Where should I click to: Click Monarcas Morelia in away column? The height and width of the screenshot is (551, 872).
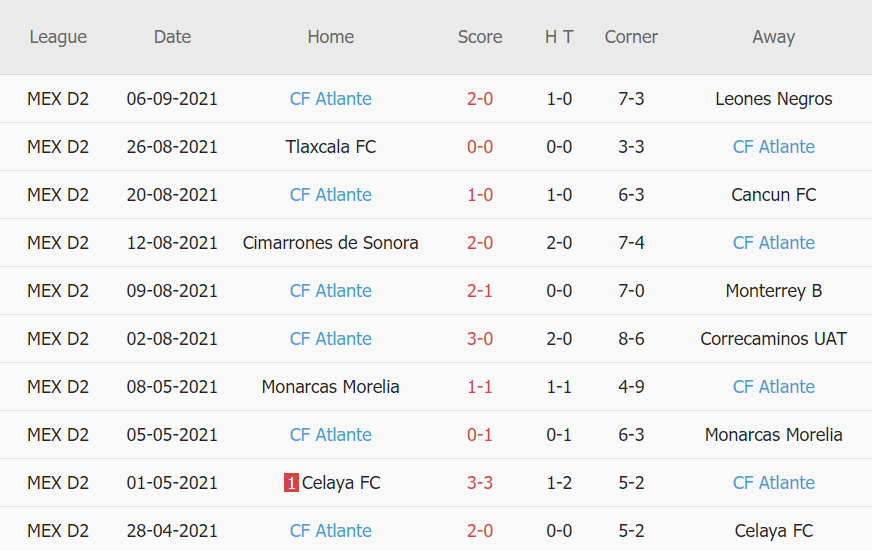coord(773,435)
